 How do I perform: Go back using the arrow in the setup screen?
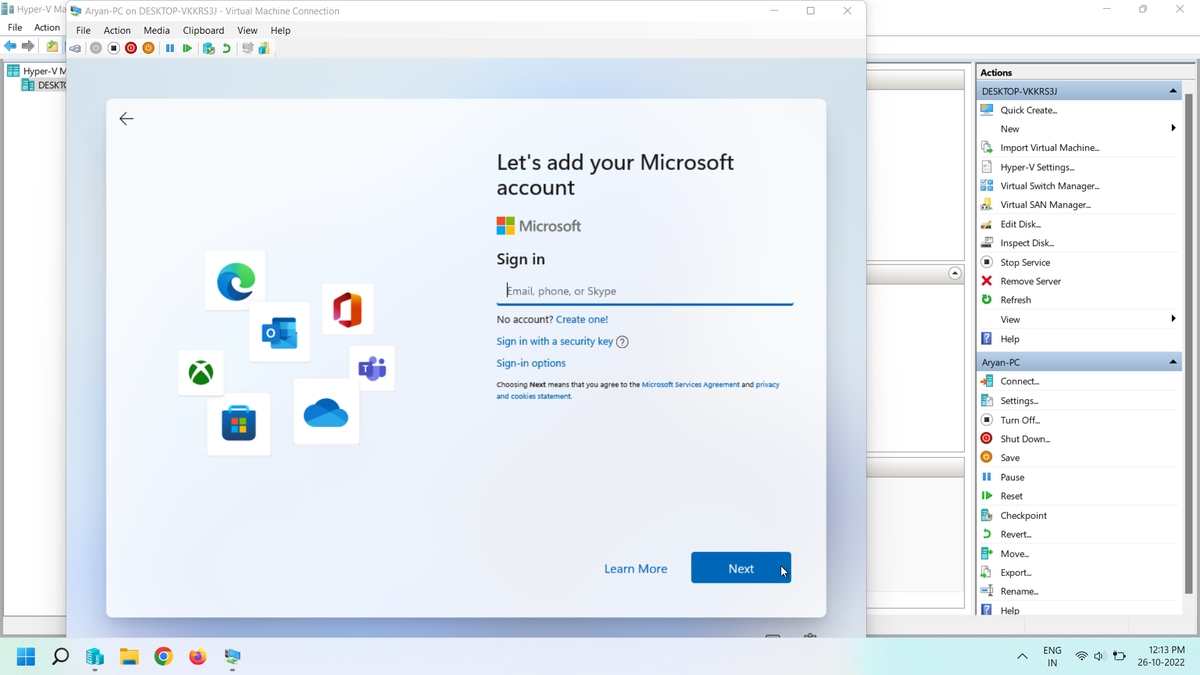(126, 119)
